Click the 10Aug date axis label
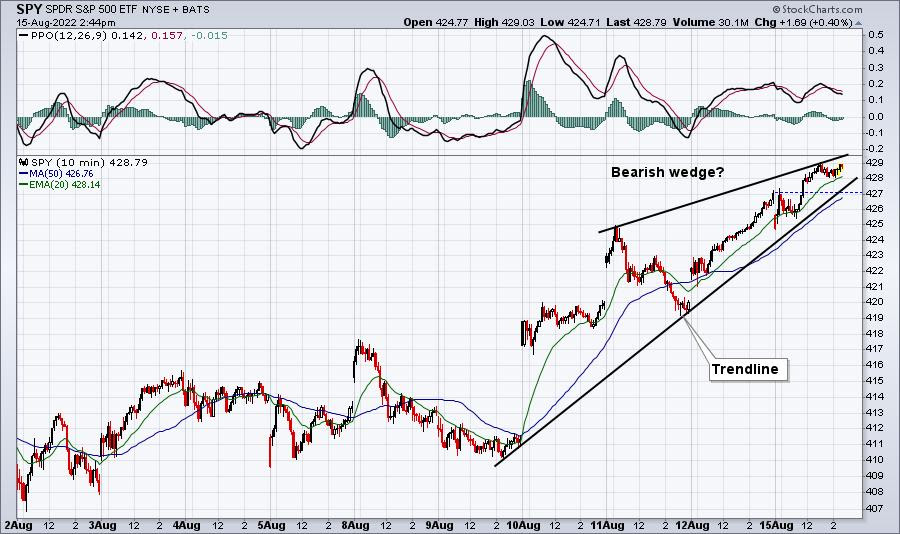 point(523,525)
